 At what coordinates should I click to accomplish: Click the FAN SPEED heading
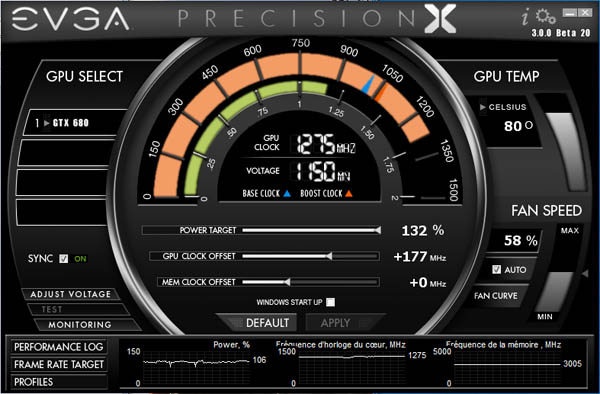click(x=546, y=211)
